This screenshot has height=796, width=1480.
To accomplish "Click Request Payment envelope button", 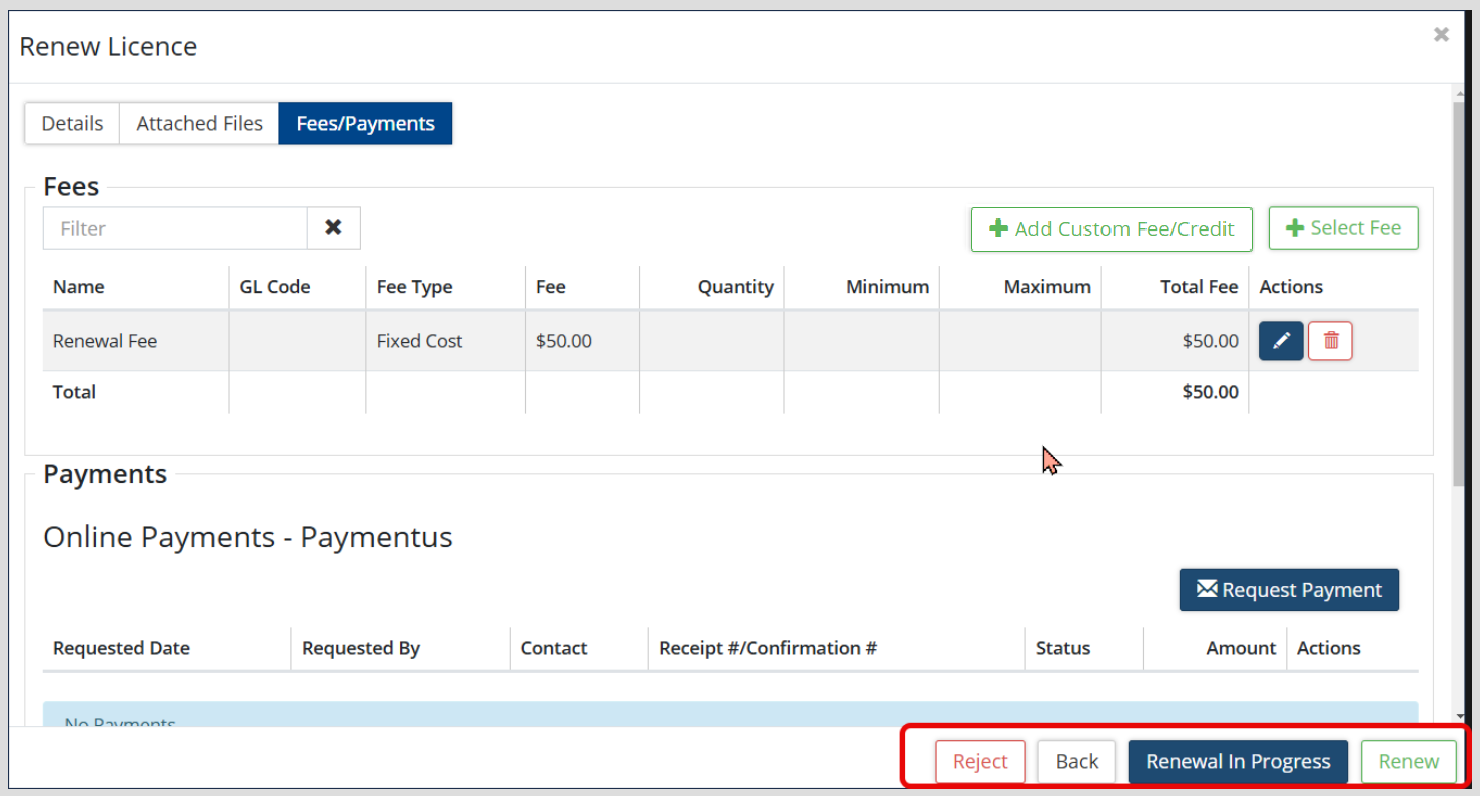I will click(1289, 590).
